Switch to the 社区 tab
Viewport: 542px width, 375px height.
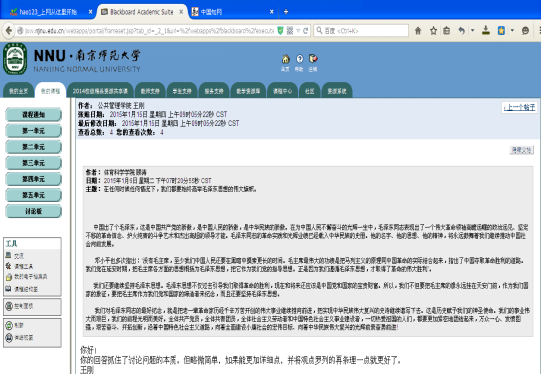[309, 91]
